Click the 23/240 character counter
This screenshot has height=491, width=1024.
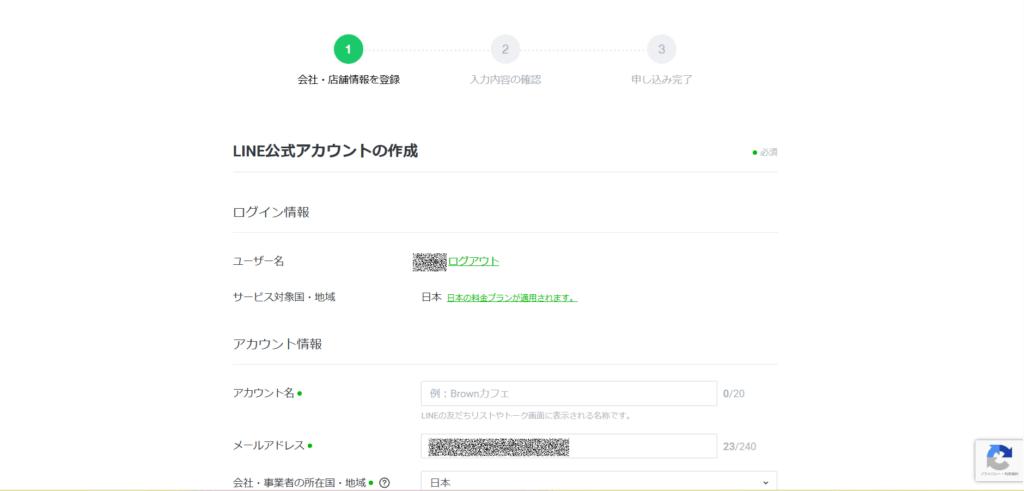[x=739, y=447]
